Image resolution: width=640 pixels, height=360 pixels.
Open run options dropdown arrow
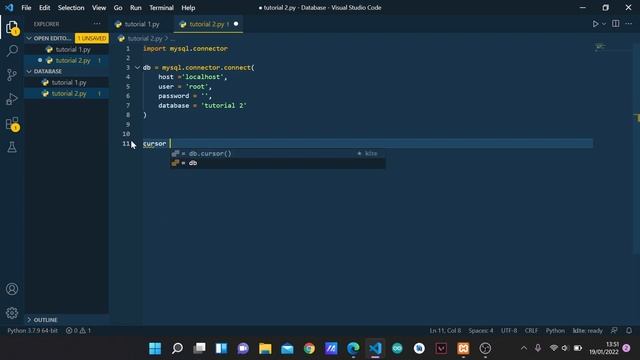click(604, 24)
